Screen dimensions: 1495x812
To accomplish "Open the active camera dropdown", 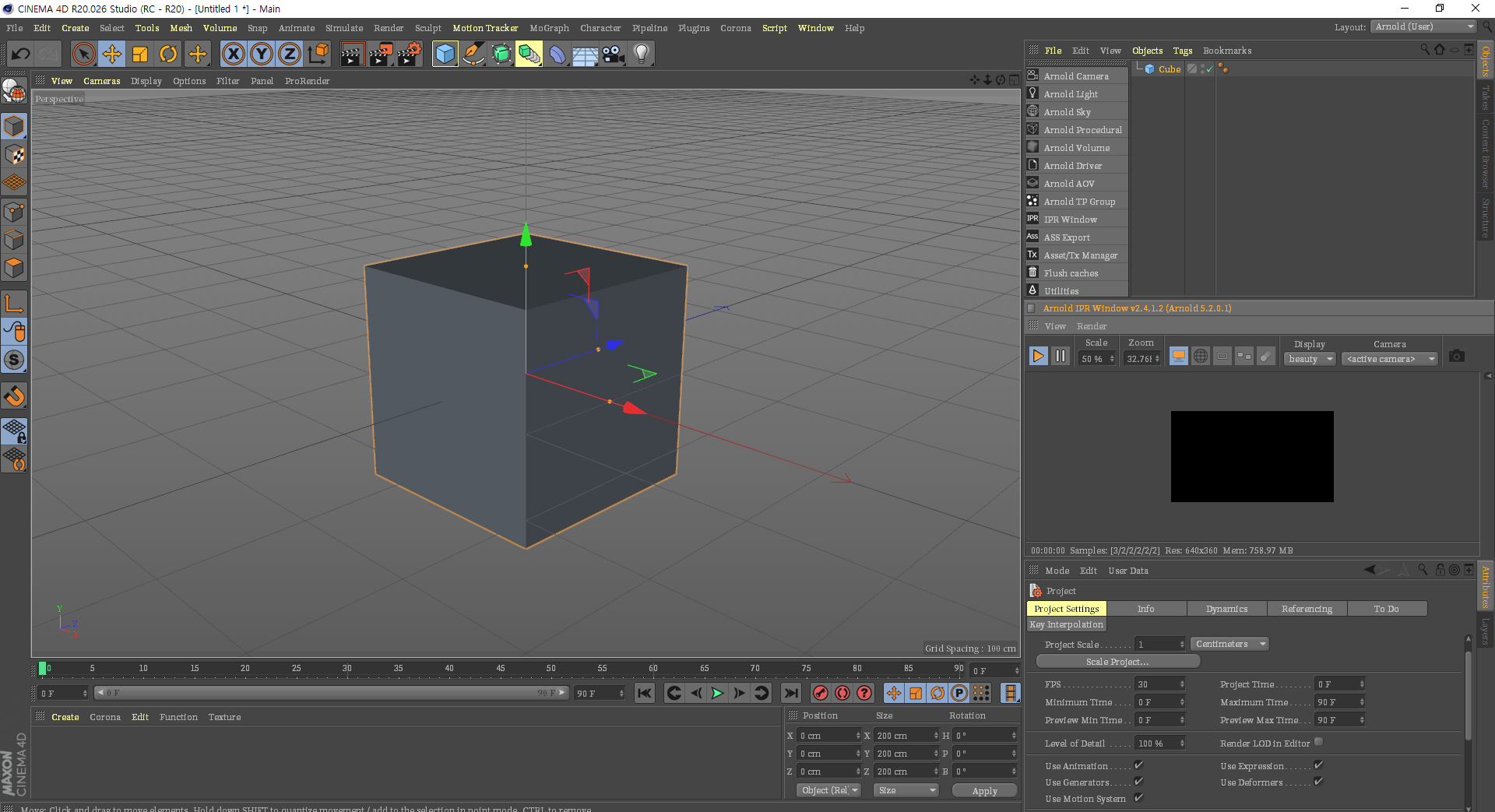I will tap(1389, 359).
